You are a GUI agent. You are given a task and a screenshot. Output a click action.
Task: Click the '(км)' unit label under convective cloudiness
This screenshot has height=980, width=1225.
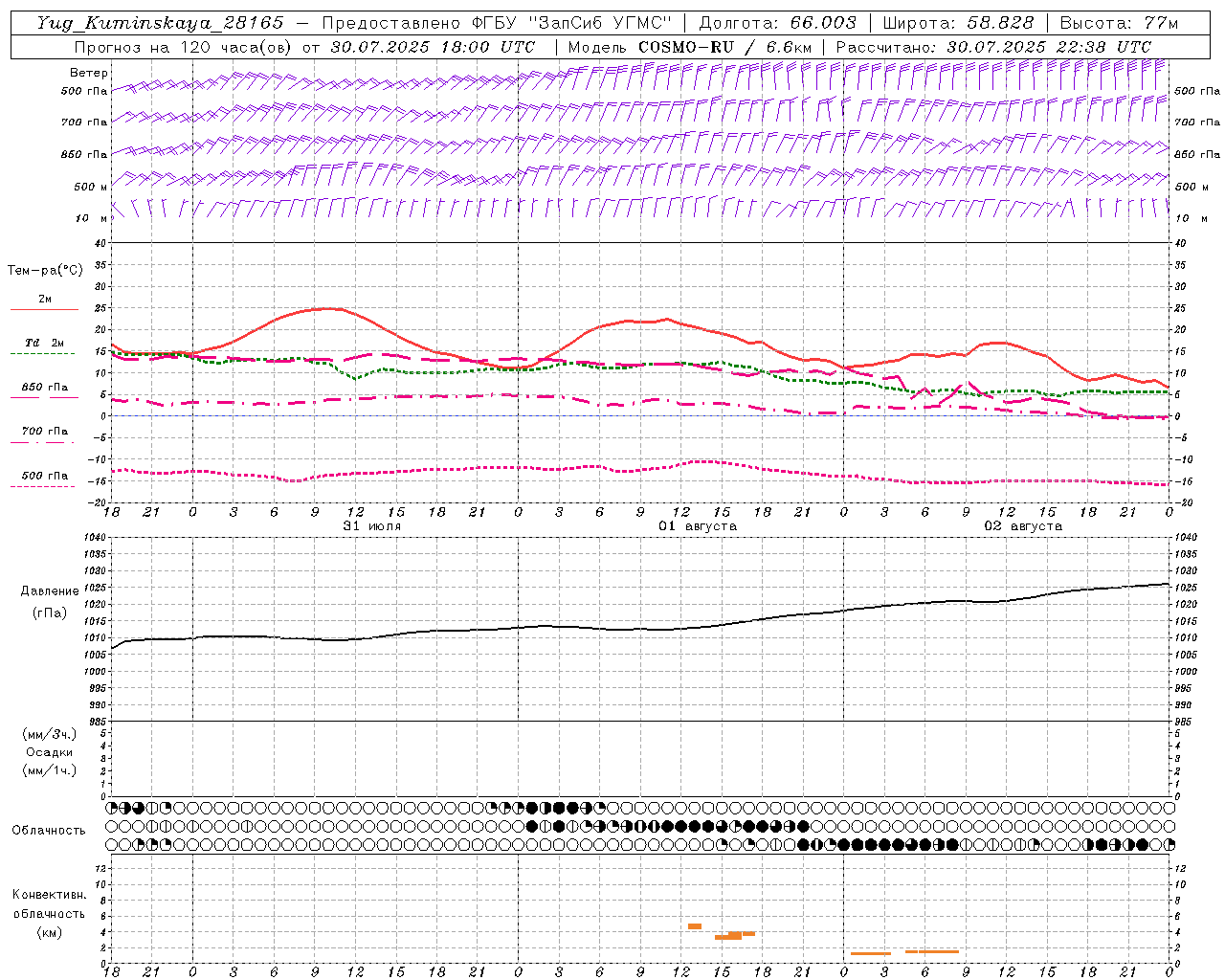click(x=49, y=932)
